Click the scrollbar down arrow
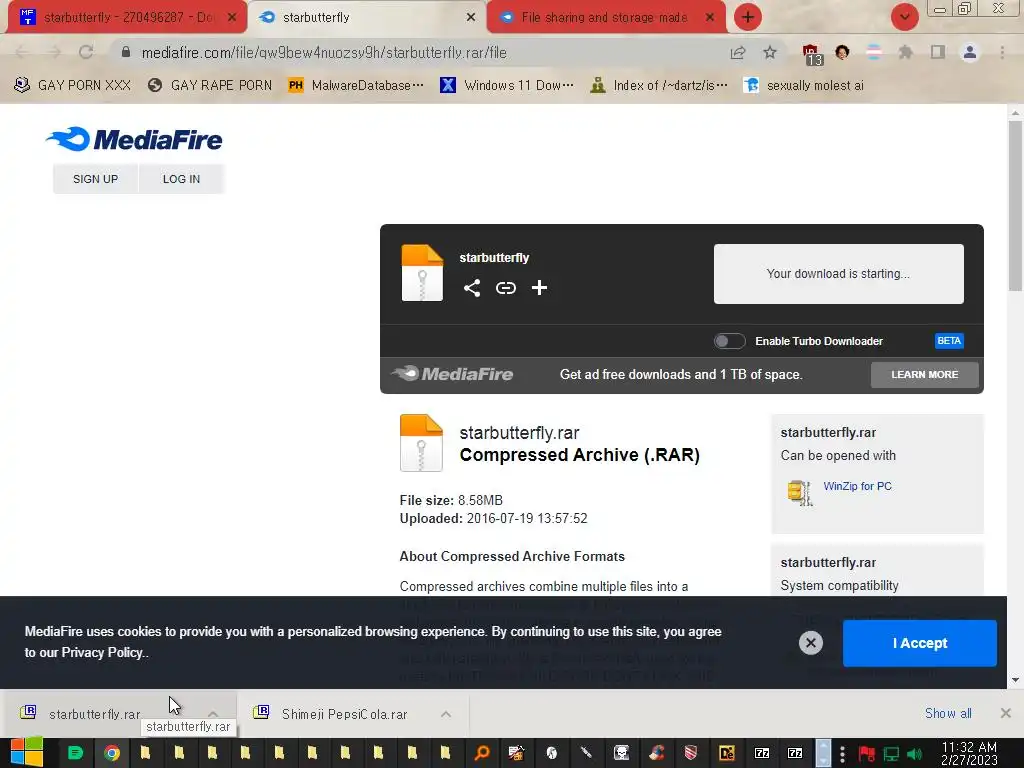The image size is (1024, 768). coord(1015,680)
